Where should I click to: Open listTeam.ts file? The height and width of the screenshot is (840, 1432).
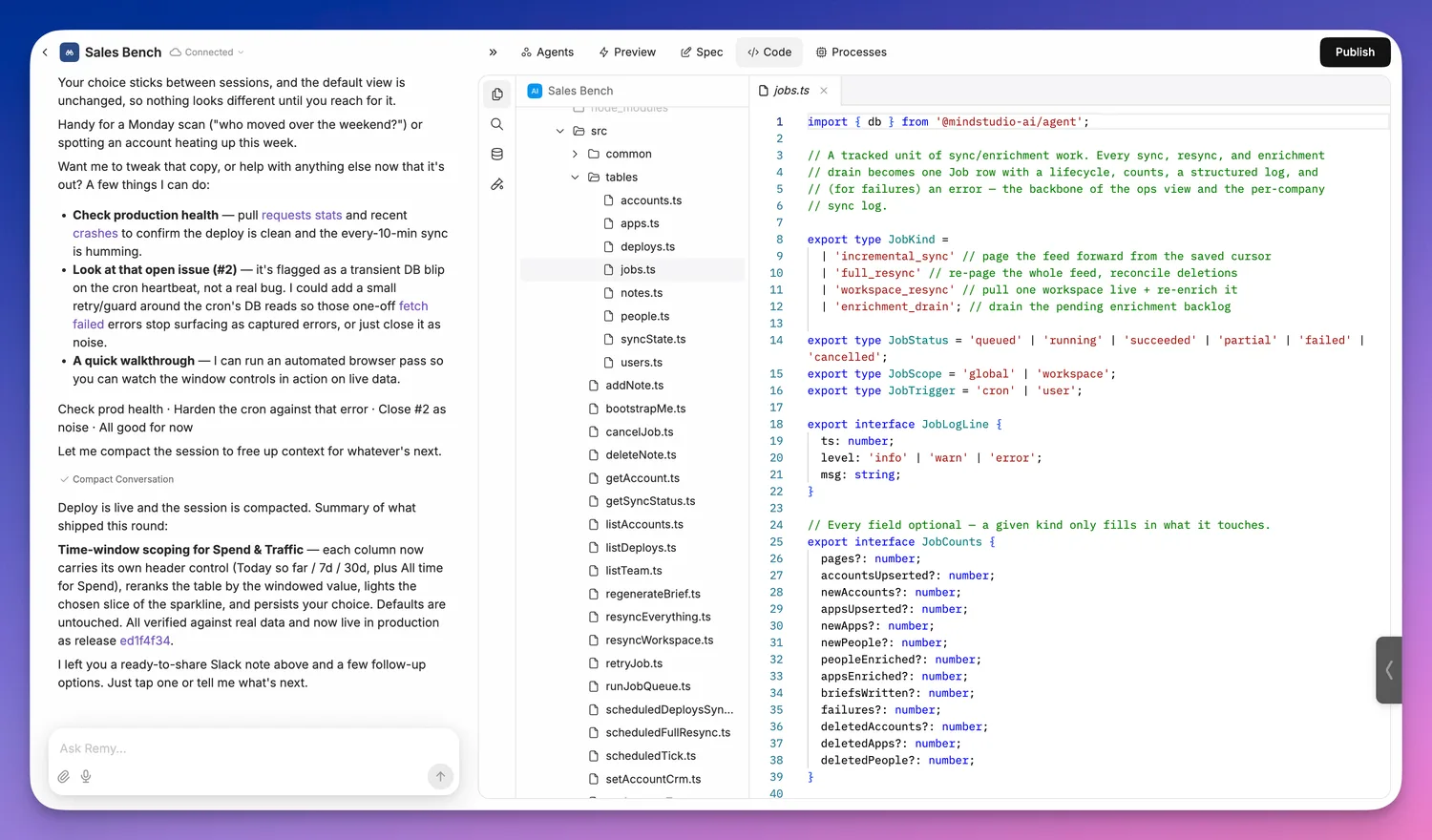click(x=632, y=571)
